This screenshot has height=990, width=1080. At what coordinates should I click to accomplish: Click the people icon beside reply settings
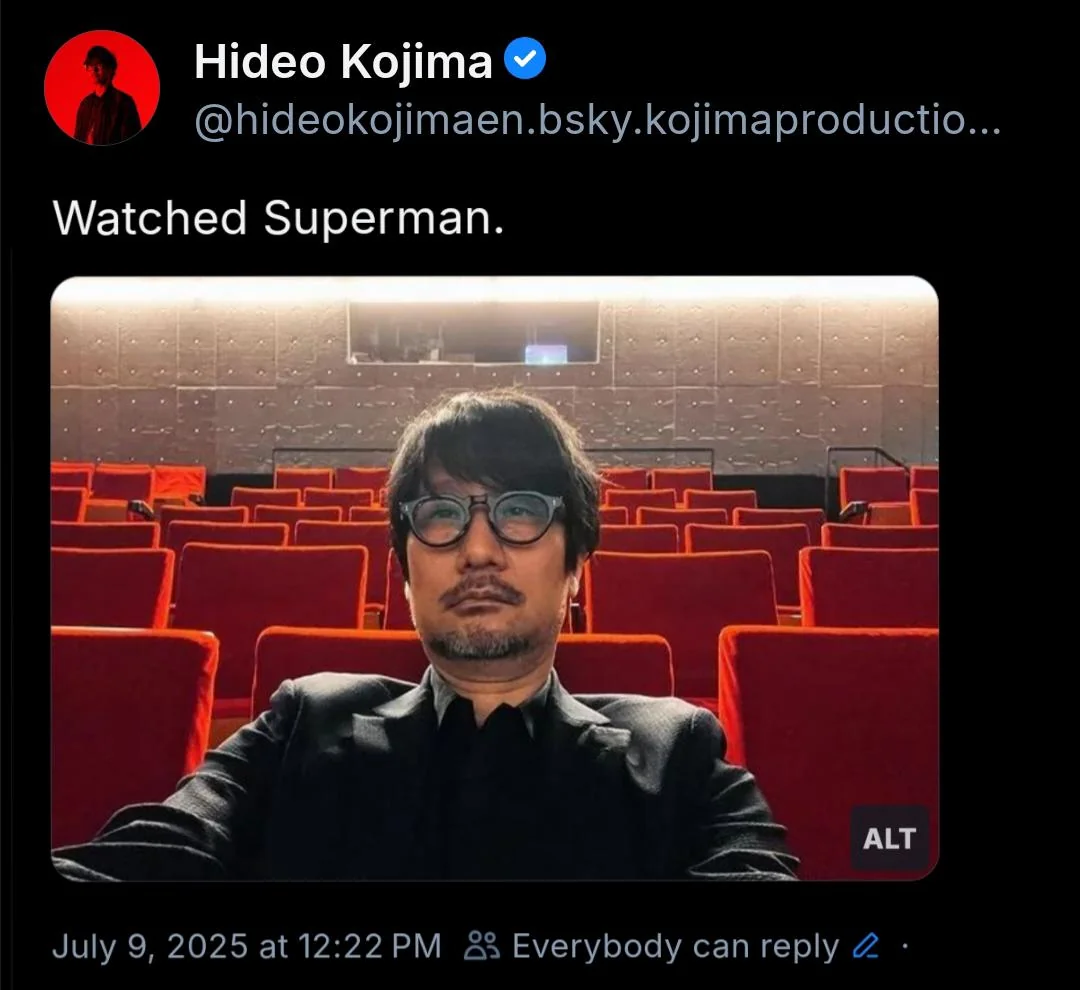tap(482, 946)
